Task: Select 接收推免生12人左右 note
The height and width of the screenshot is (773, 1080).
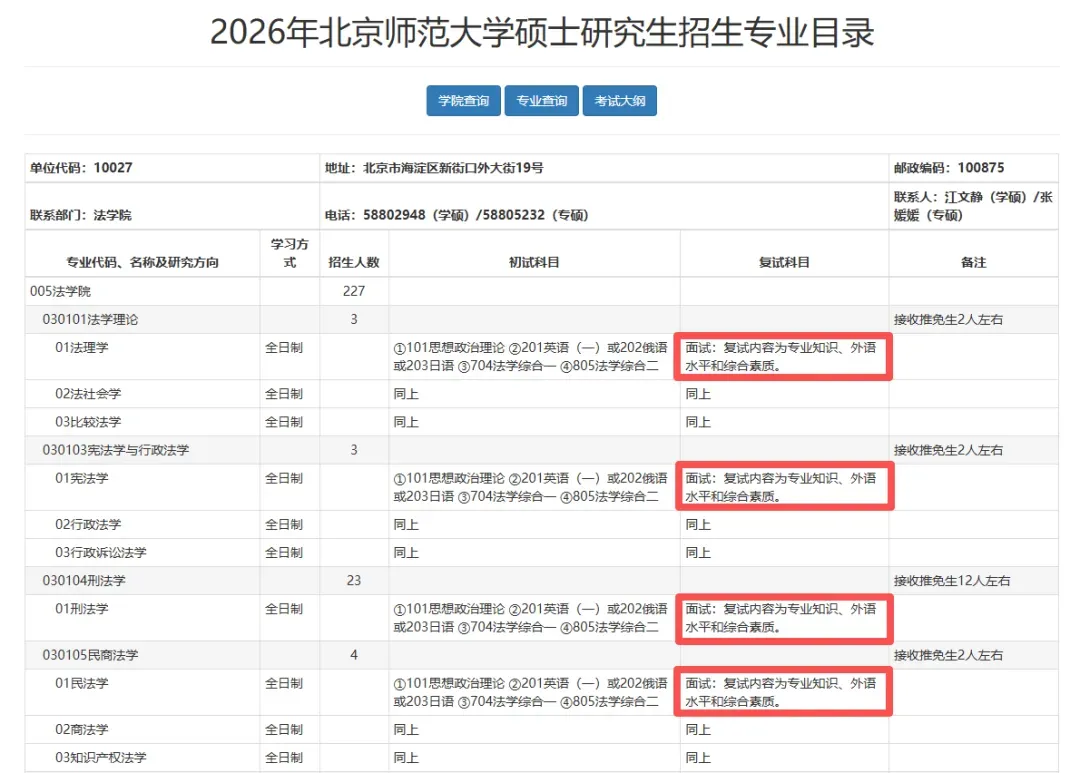Action: [952, 580]
